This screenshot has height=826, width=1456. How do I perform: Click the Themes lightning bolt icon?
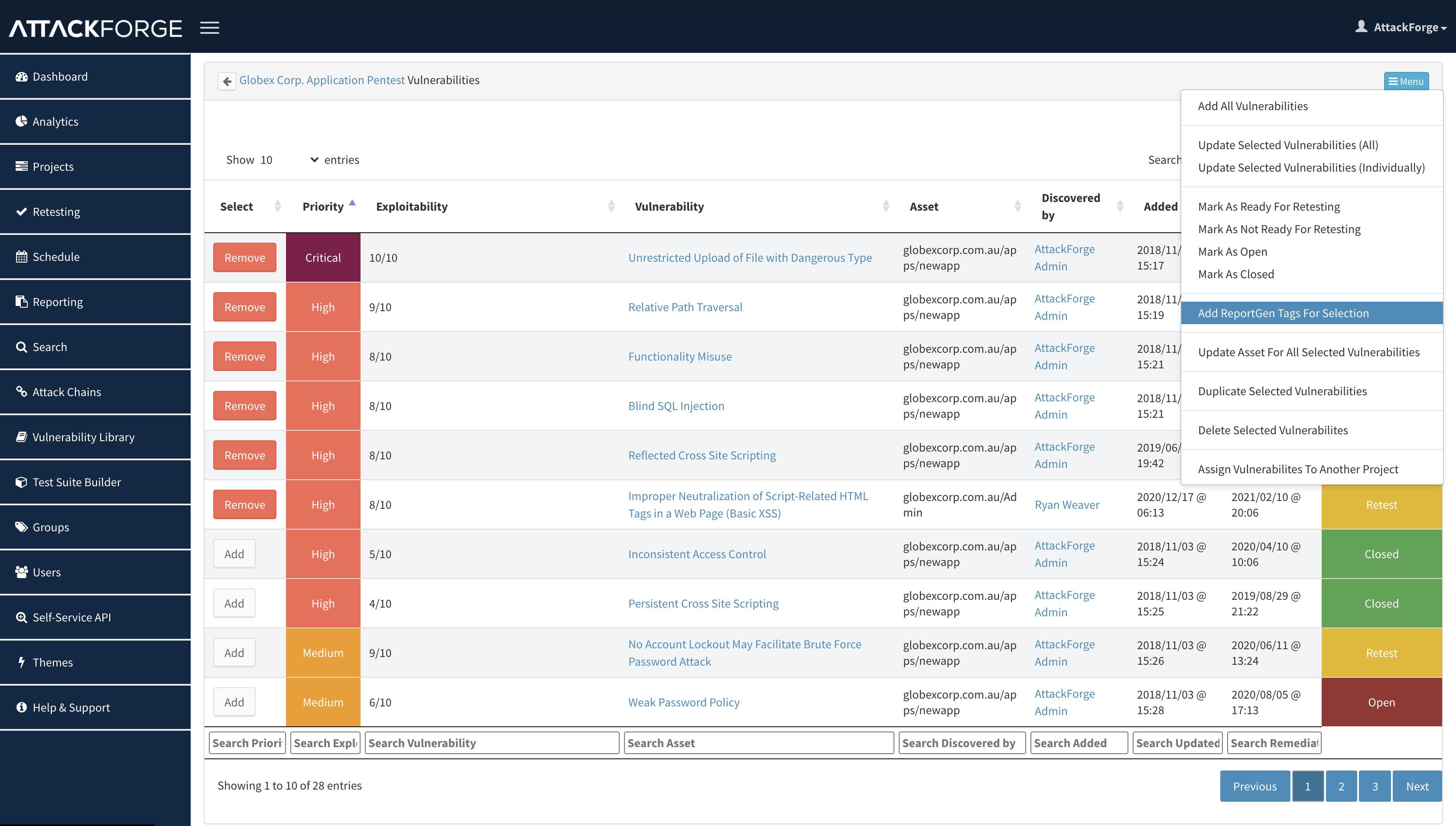pyautogui.click(x=22, y=662)
